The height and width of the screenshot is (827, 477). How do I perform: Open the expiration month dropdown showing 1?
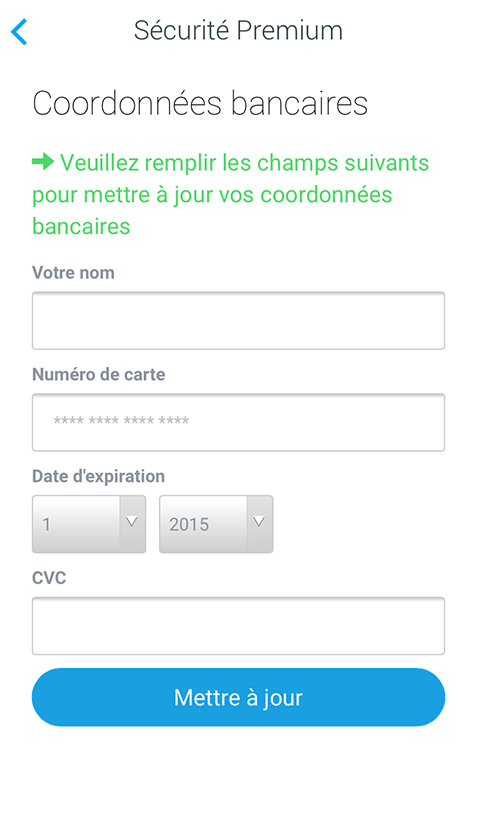[x=89, y=524]
